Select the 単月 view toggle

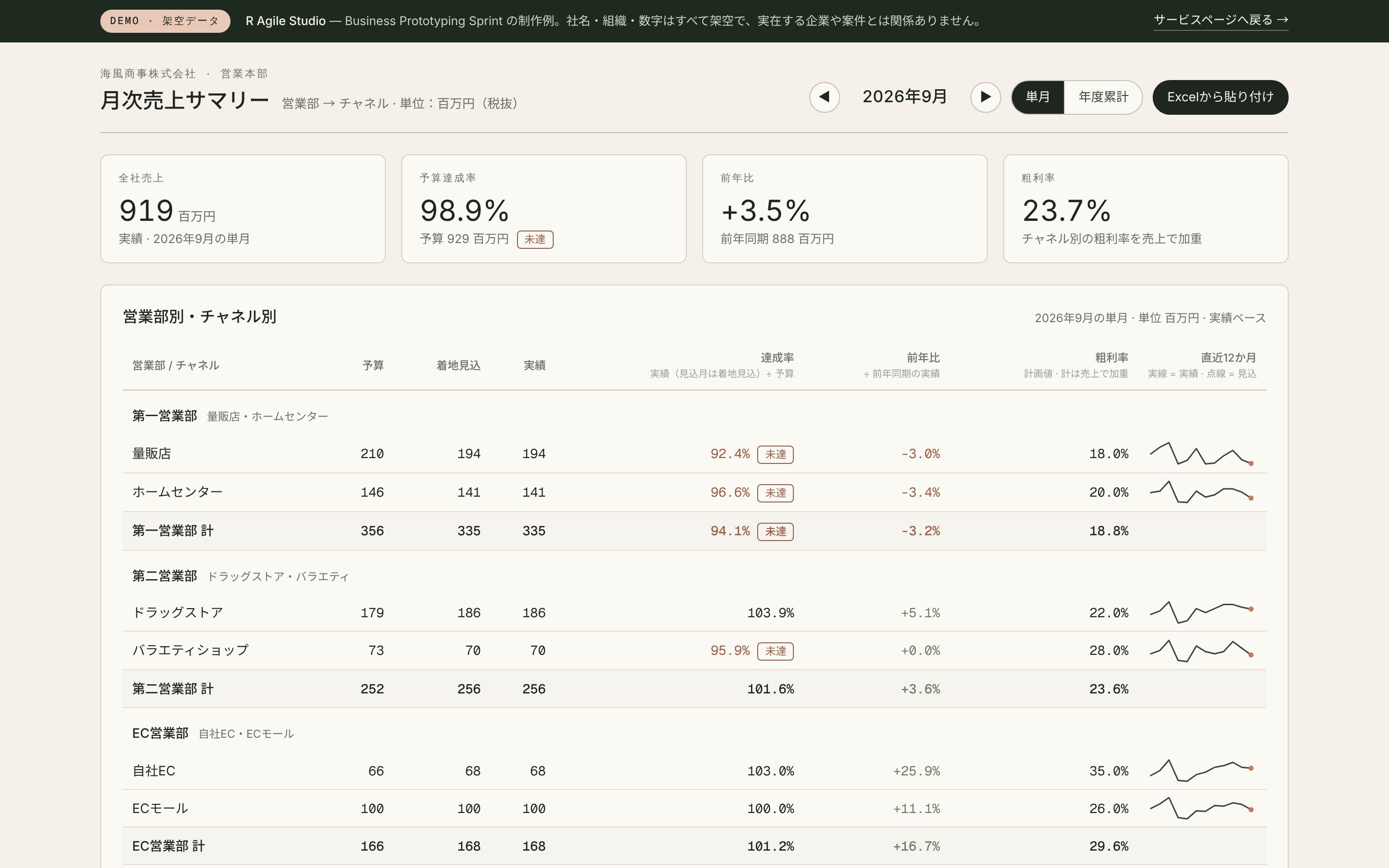1038,97
